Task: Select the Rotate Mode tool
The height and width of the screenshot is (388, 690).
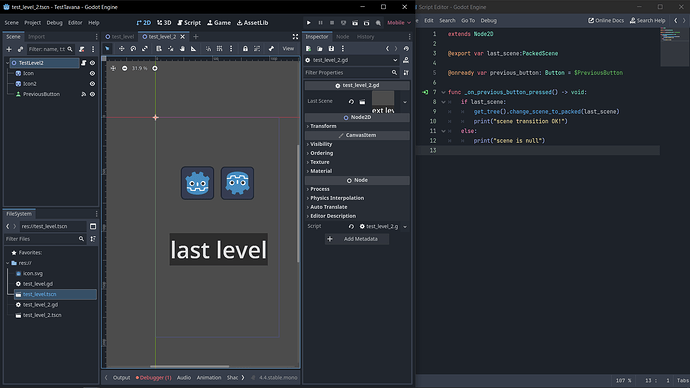Action: click(x=133, y=49)
